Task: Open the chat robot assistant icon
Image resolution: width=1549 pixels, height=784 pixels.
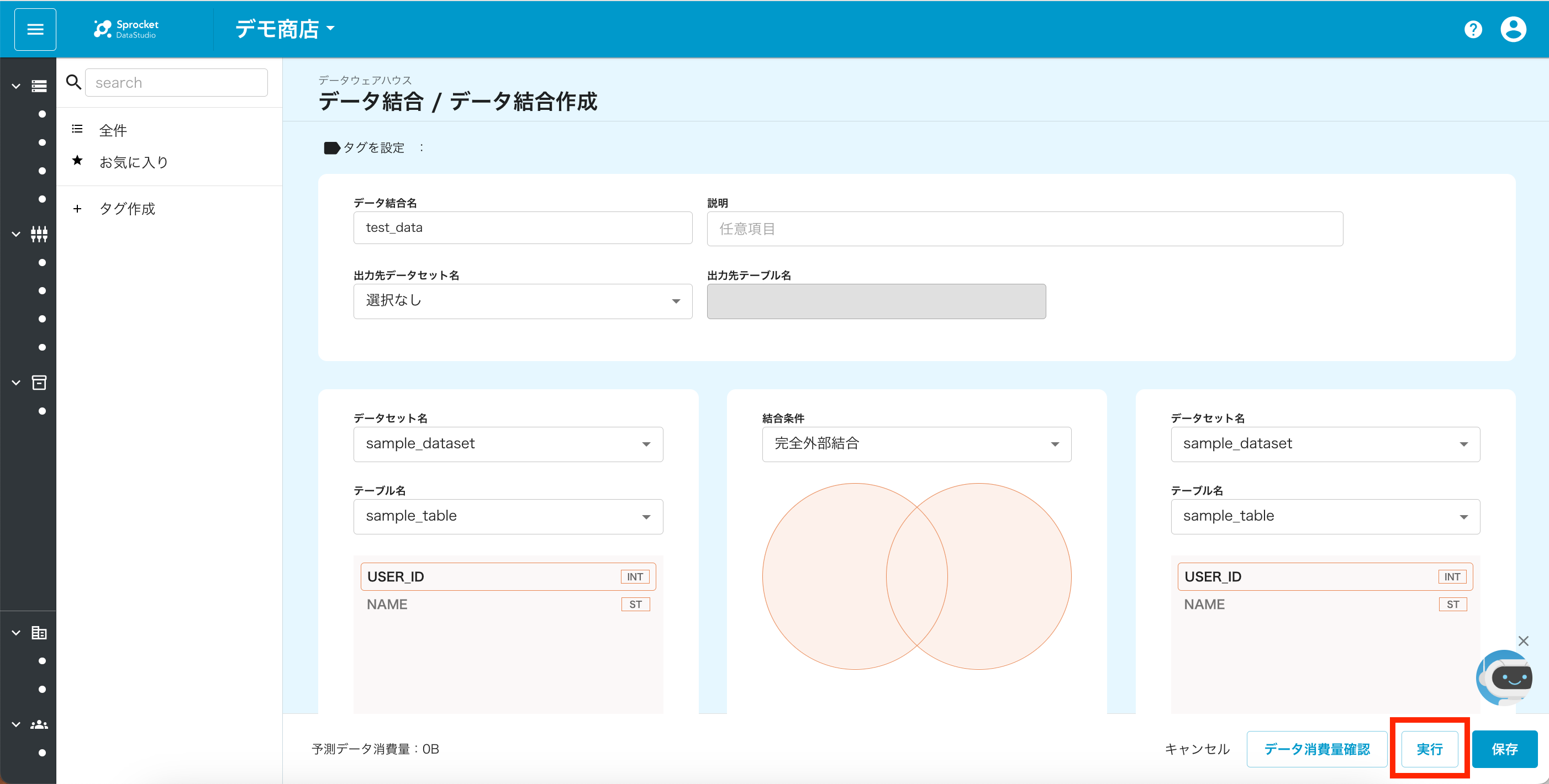Action: pyautogui.click(x=1505, y=678)
